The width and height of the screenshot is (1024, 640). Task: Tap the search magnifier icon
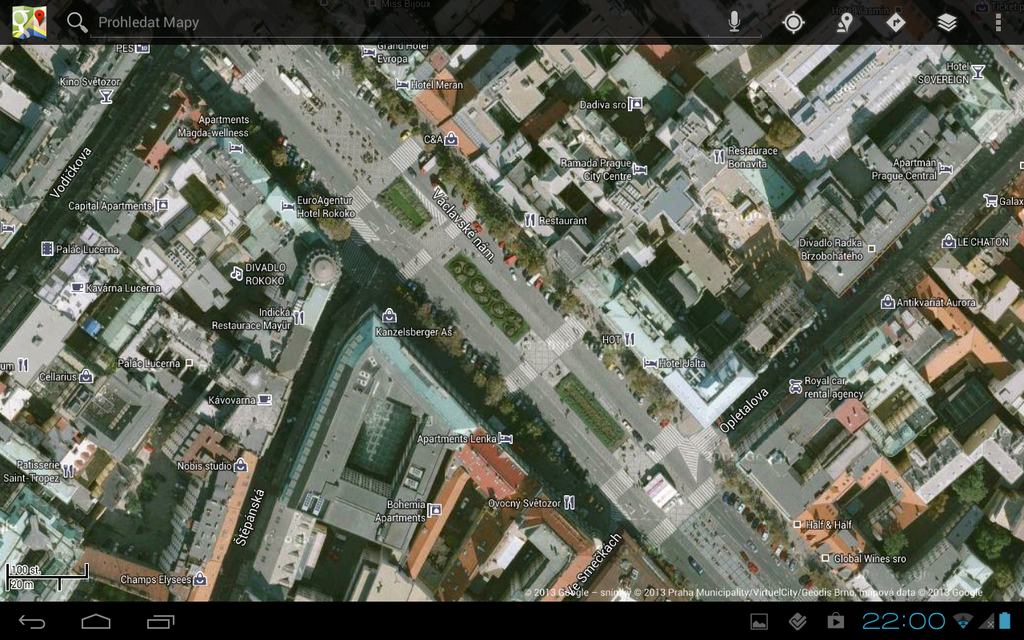tap(76, 22)
